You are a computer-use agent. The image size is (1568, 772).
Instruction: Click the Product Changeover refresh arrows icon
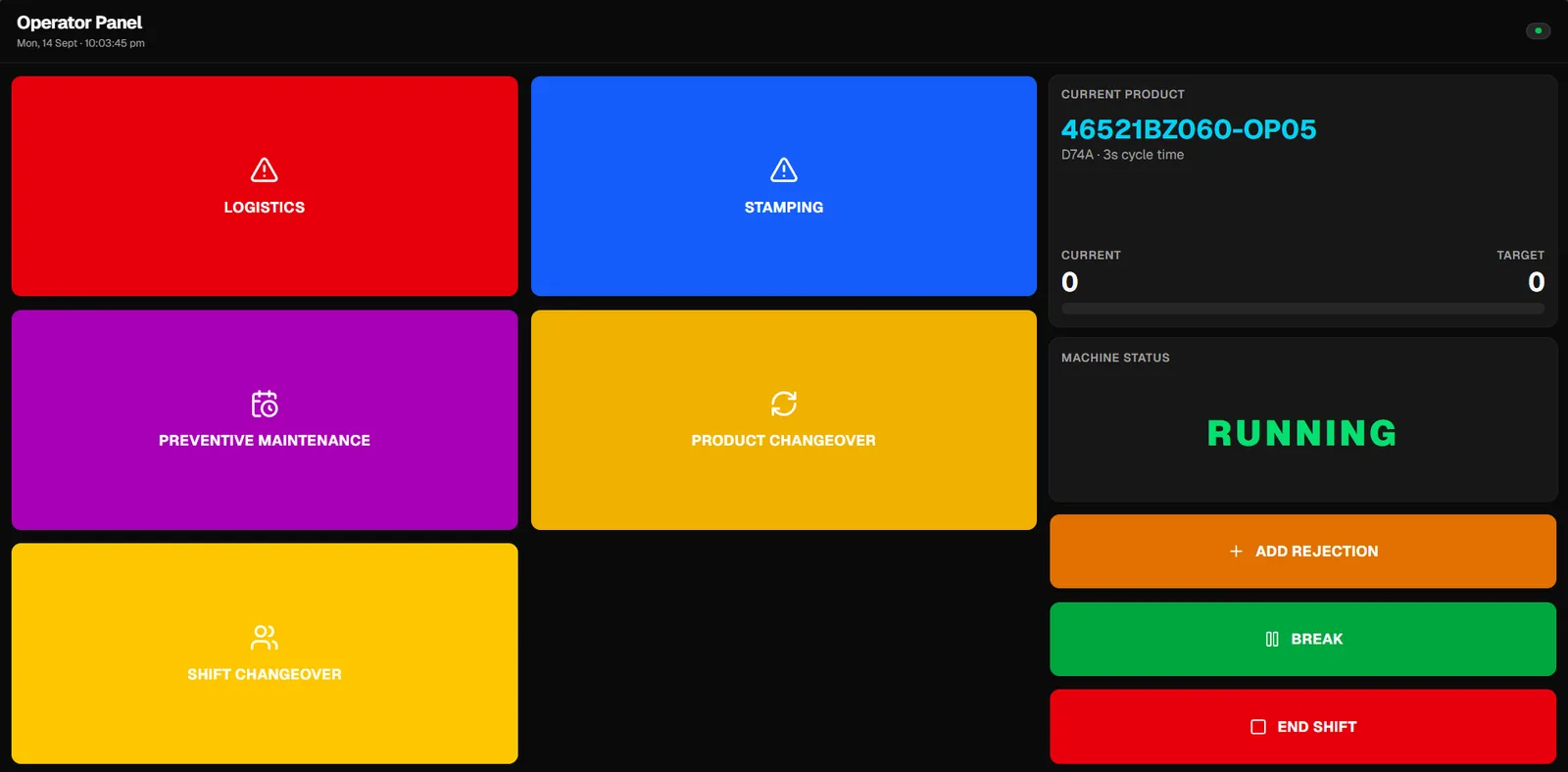tap(783, 404)
